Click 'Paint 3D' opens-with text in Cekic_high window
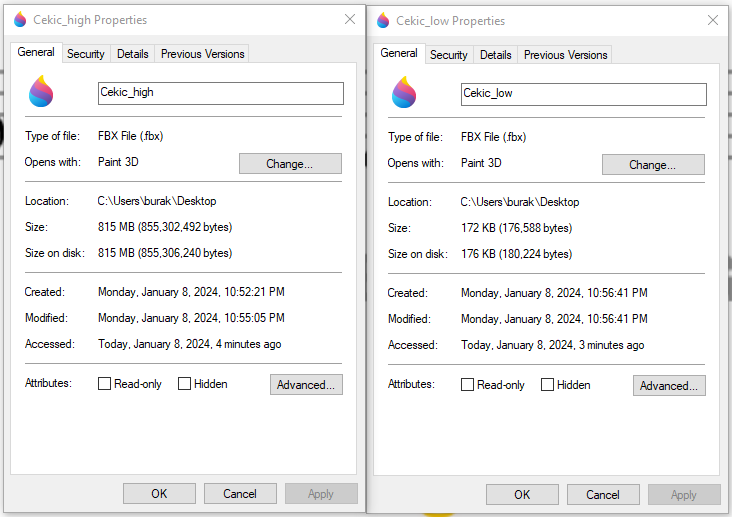732x517 pixels. (118, 162)
